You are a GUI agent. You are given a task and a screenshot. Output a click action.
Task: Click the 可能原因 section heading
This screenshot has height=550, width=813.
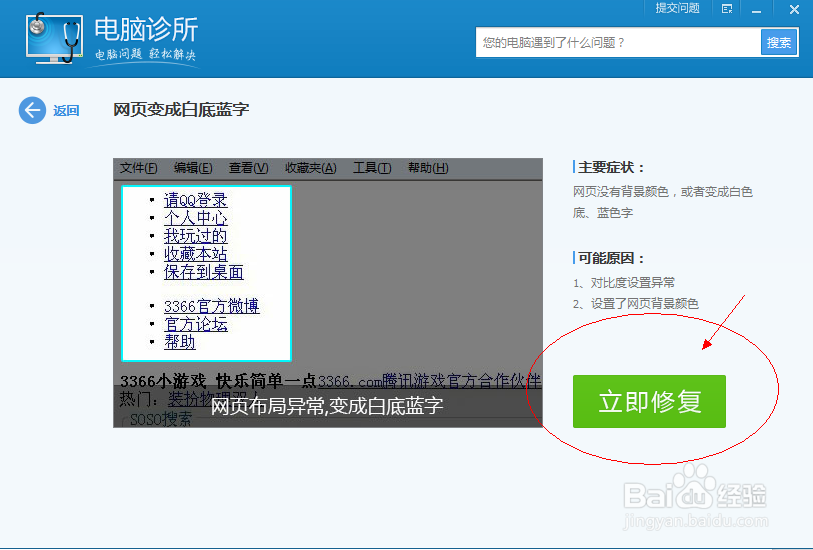pyautogui.click(x=611, y=258)
